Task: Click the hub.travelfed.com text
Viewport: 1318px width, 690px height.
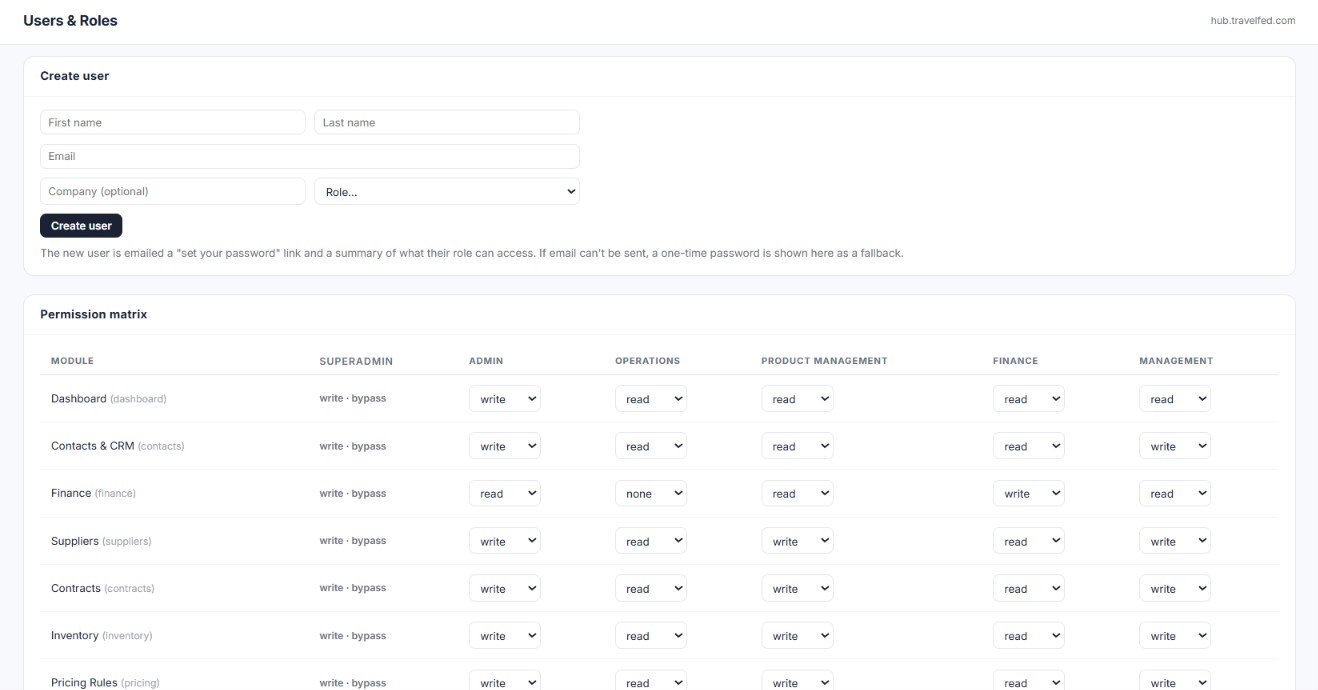Action: pos(1252,20)
